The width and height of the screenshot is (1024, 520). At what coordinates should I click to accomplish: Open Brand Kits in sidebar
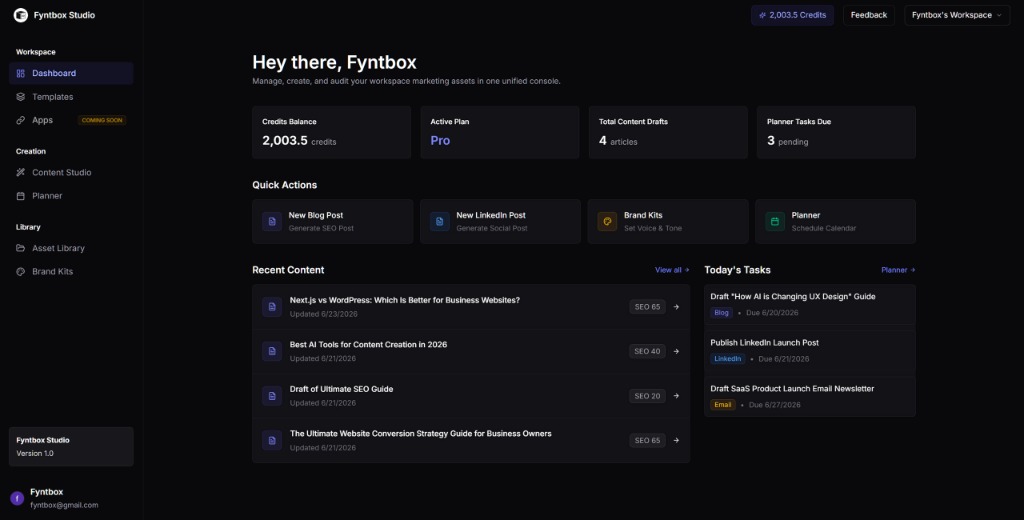[x=71, y=272]
